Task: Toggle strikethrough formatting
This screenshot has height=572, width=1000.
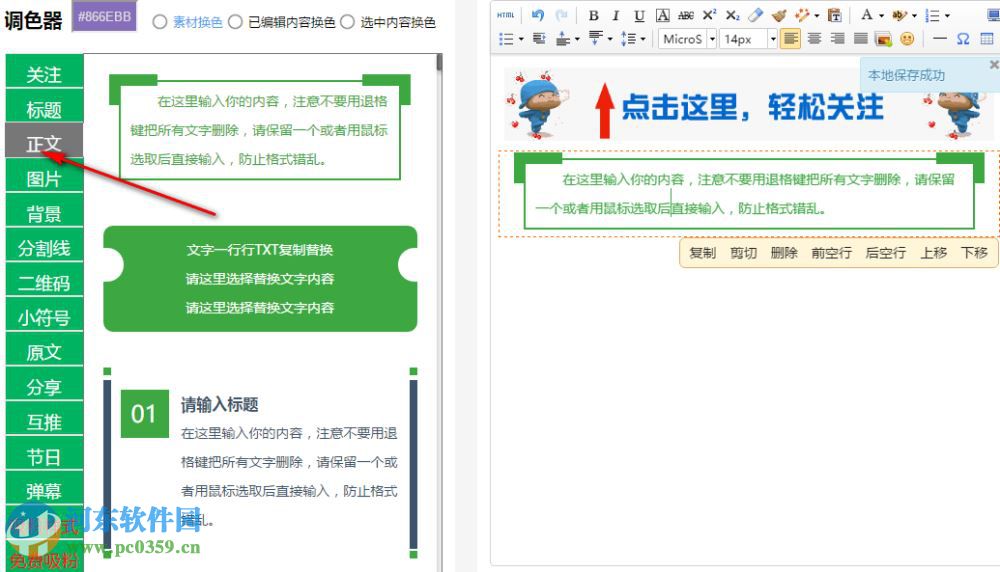Action: (686, 15)
